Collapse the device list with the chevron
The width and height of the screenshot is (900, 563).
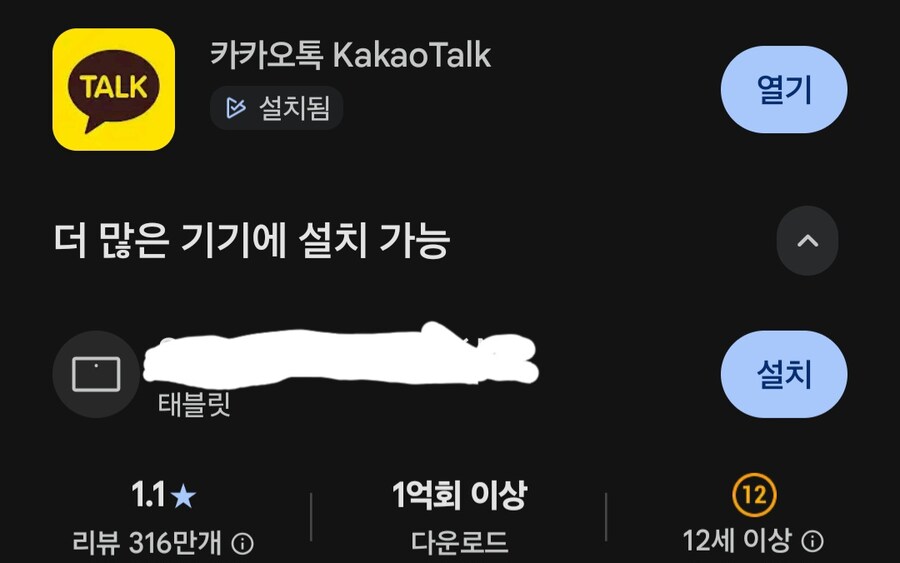pos(808,240)
